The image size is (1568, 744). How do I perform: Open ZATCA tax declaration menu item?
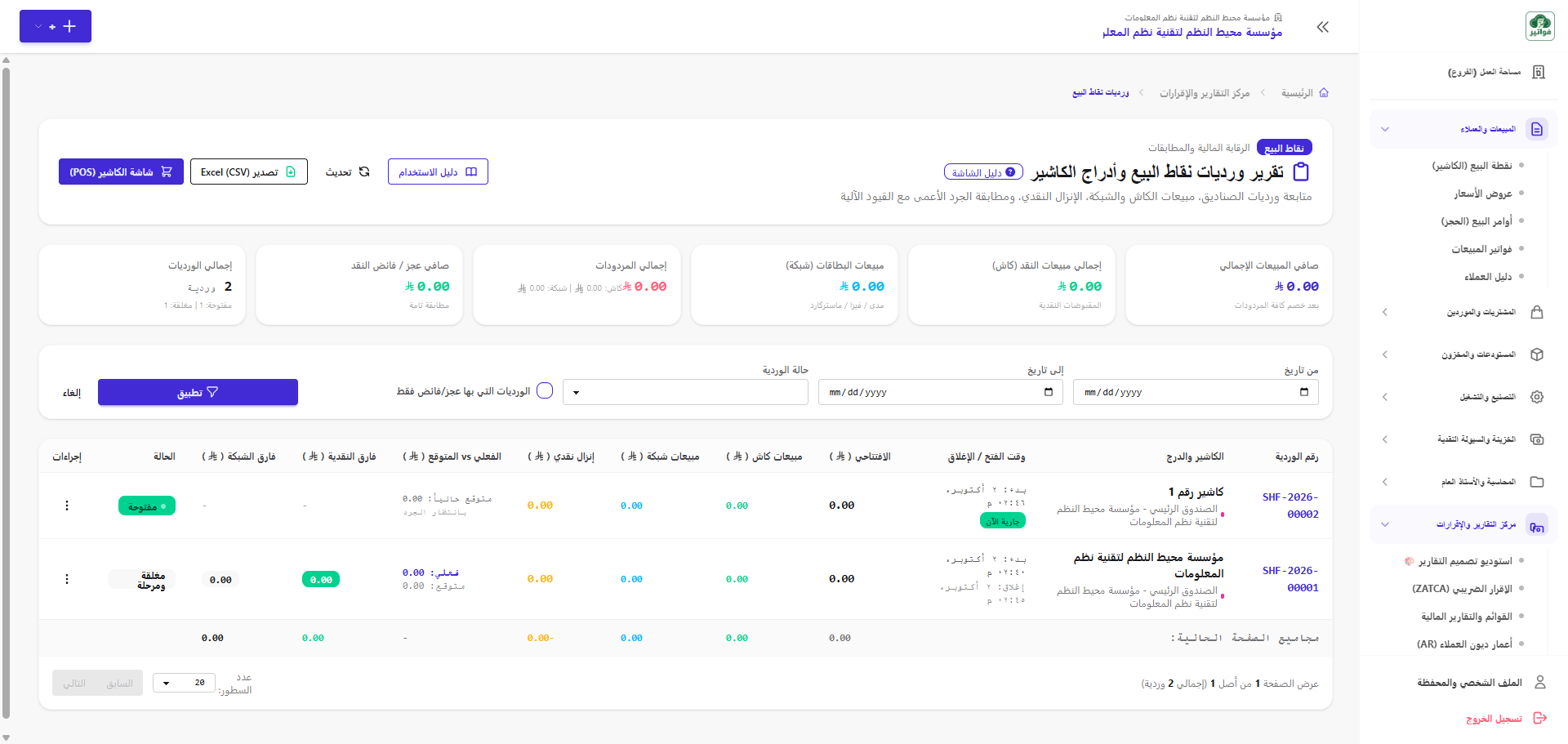(x=1462, y=589)
